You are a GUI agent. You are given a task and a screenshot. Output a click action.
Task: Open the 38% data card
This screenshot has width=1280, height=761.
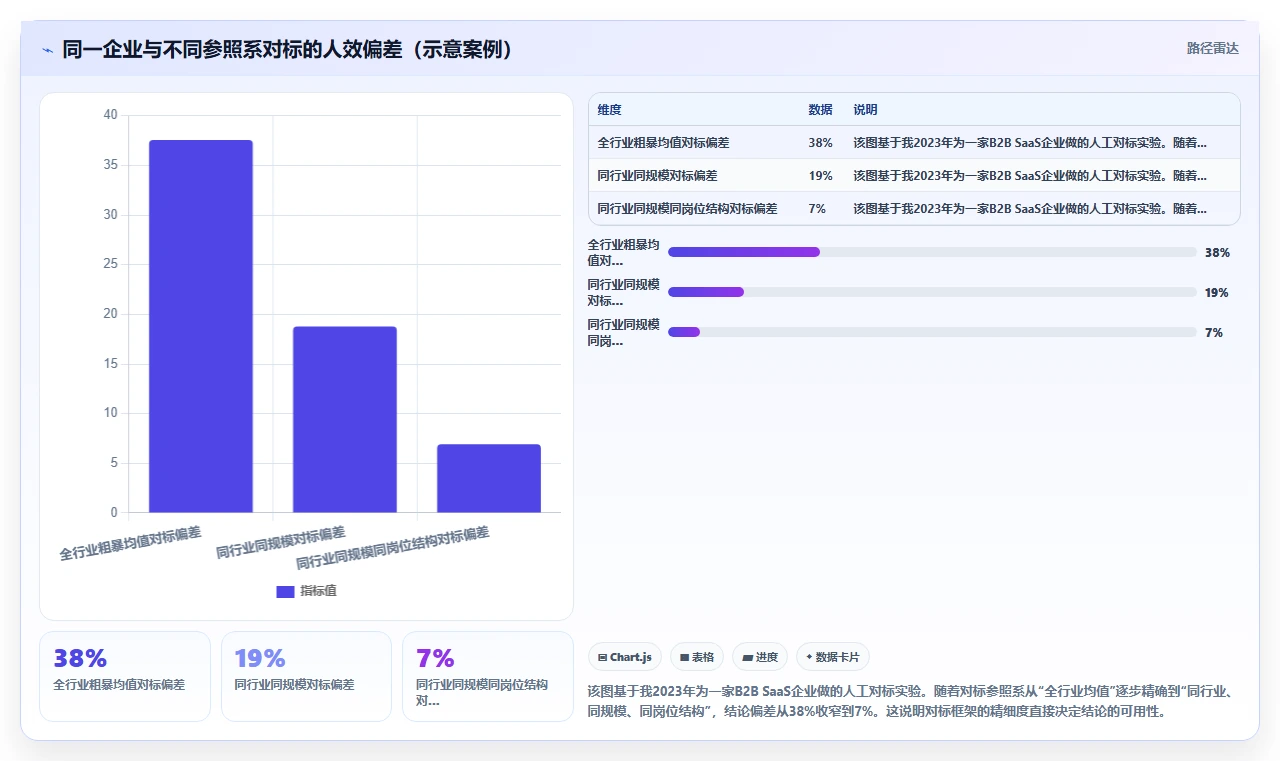[x=125, y=676]
